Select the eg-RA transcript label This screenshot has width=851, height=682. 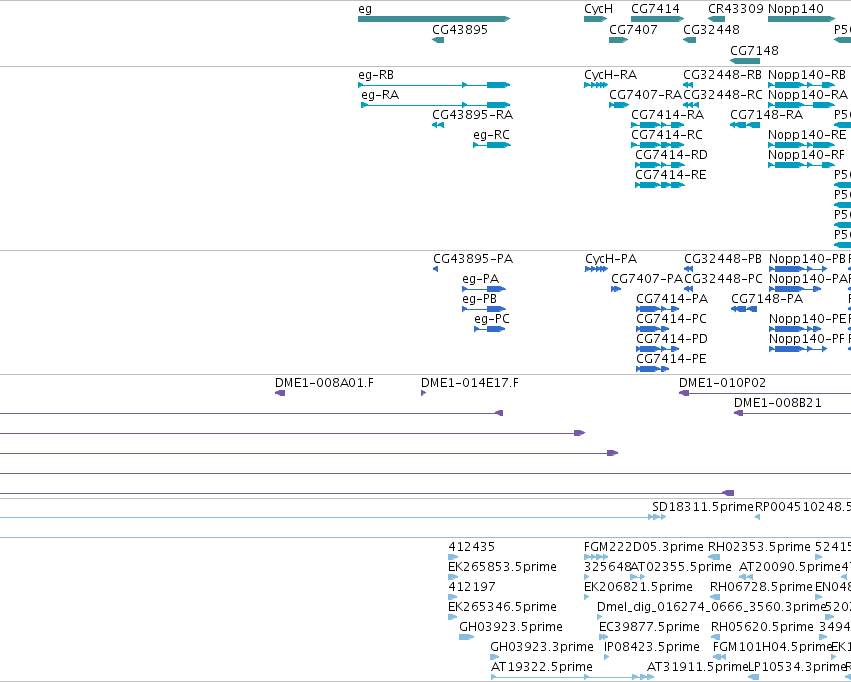click(x=380, y=95)
